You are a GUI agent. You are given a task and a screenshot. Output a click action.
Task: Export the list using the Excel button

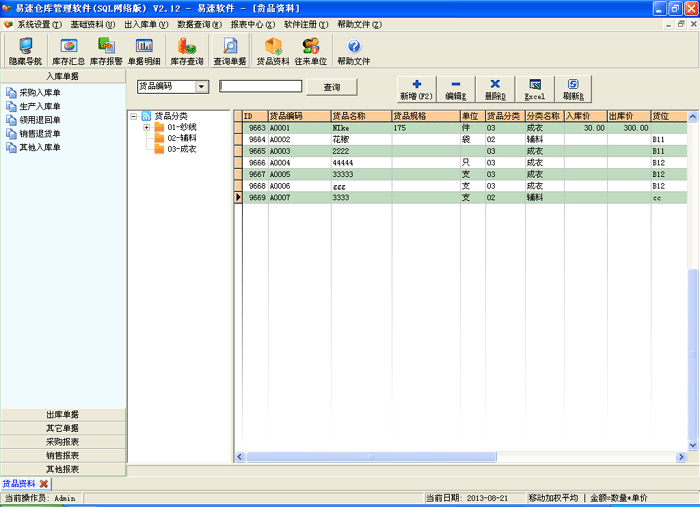[x=534, y=89]
